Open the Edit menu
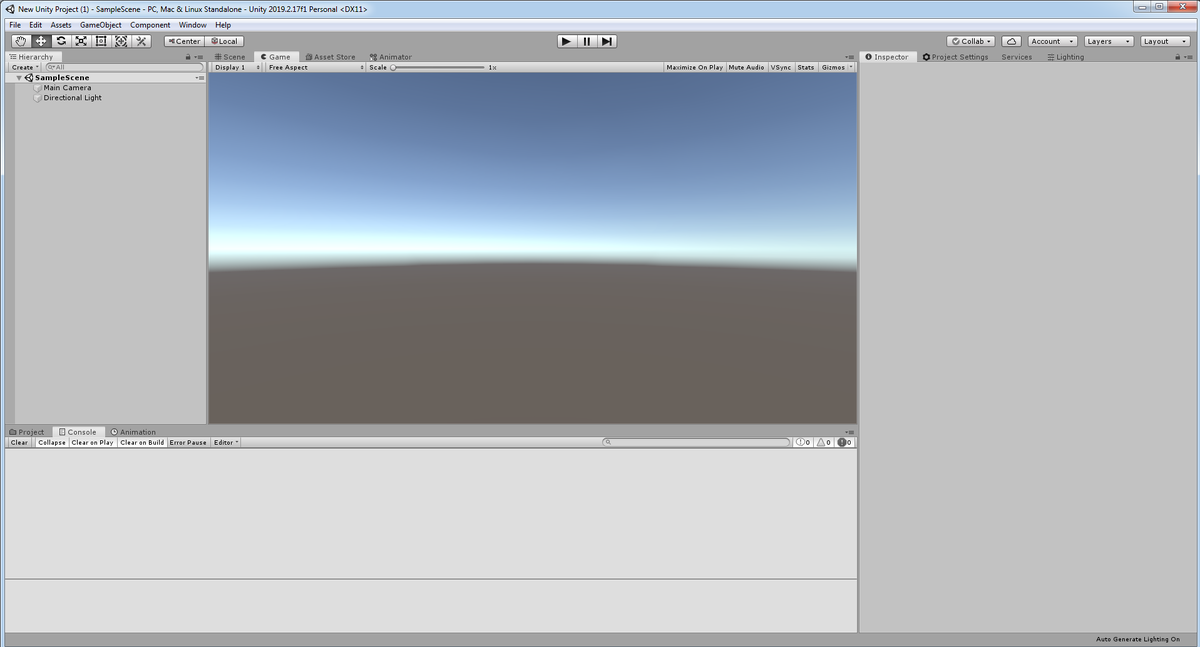 point(36,25)
